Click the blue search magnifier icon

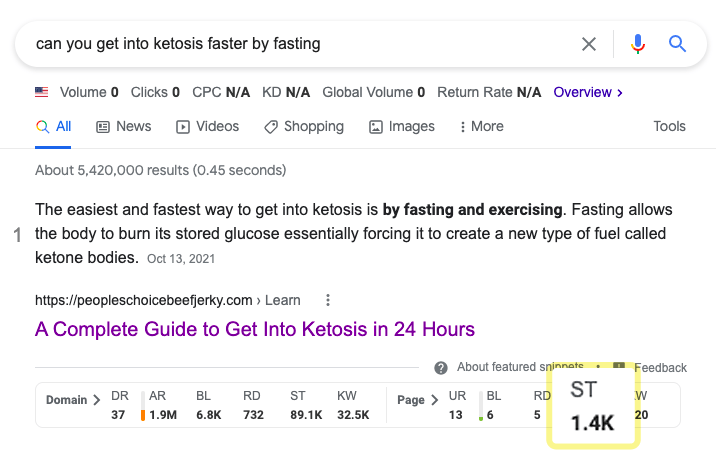[677, 44]
